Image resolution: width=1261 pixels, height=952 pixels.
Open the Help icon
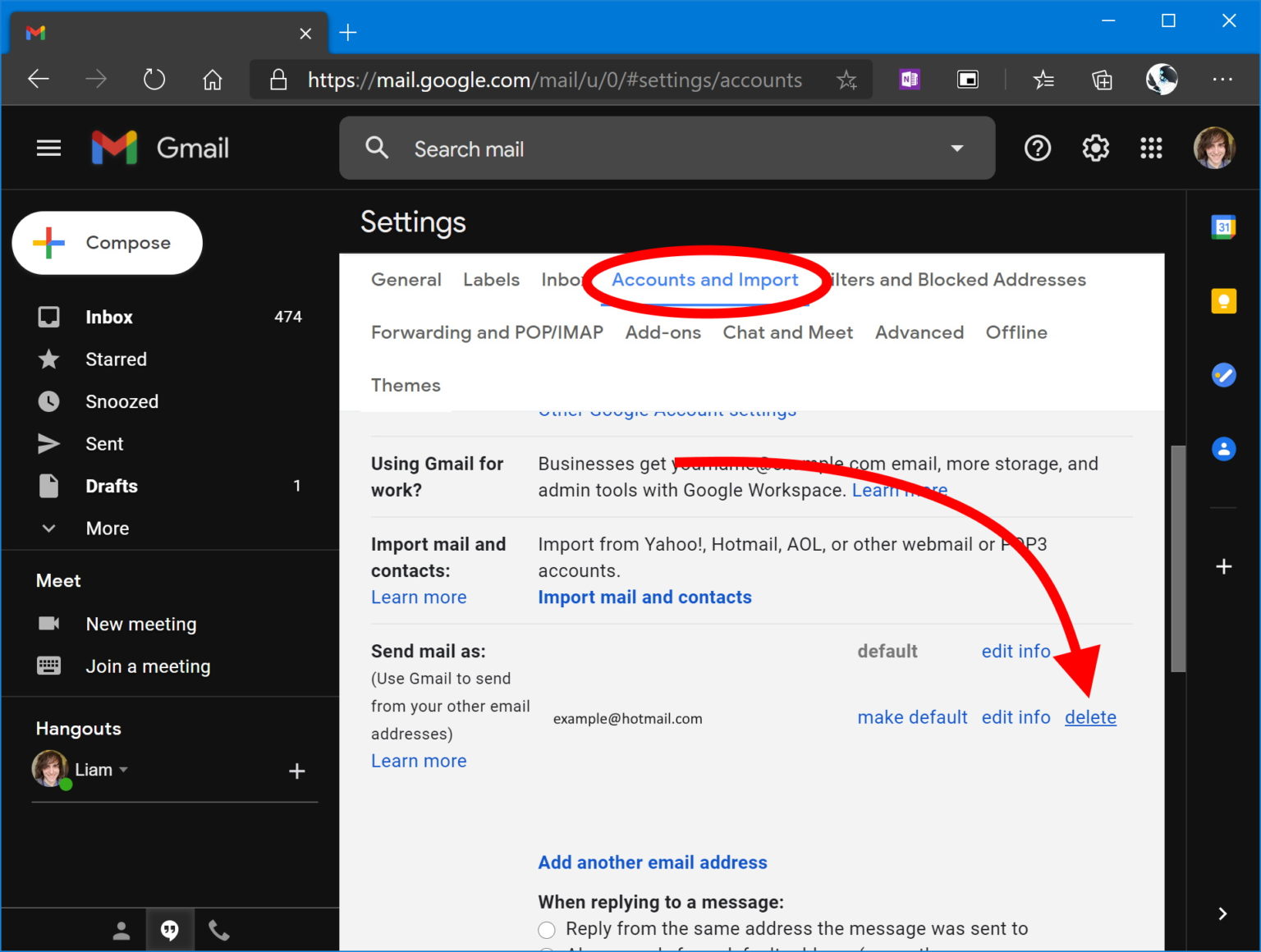point(1038,148)
